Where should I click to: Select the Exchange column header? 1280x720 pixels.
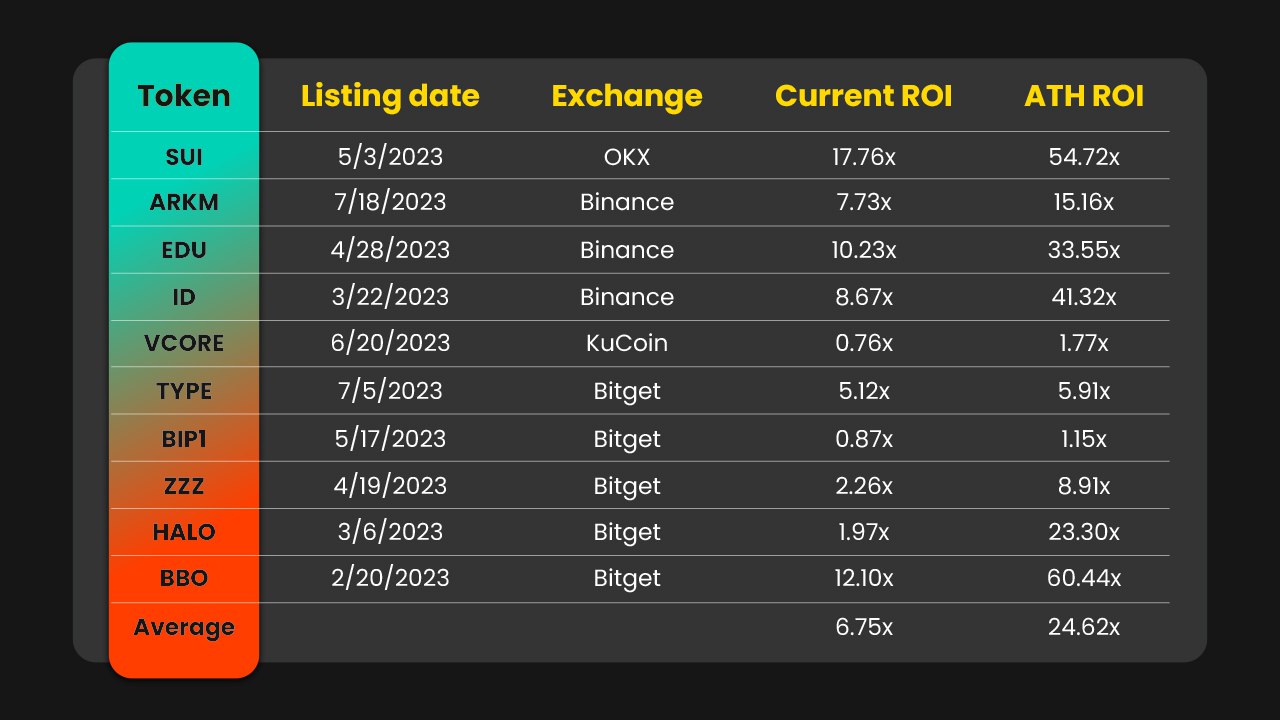click(x=627, y=96)
